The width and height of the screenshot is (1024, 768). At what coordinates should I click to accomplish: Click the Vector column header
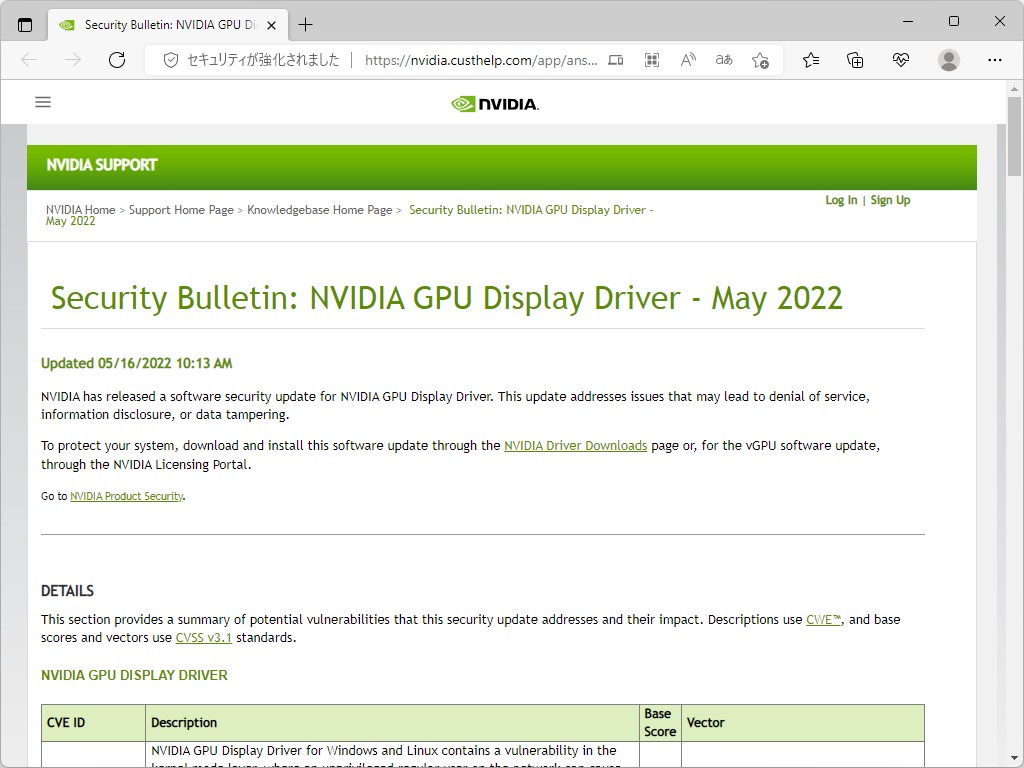point(803,723)
